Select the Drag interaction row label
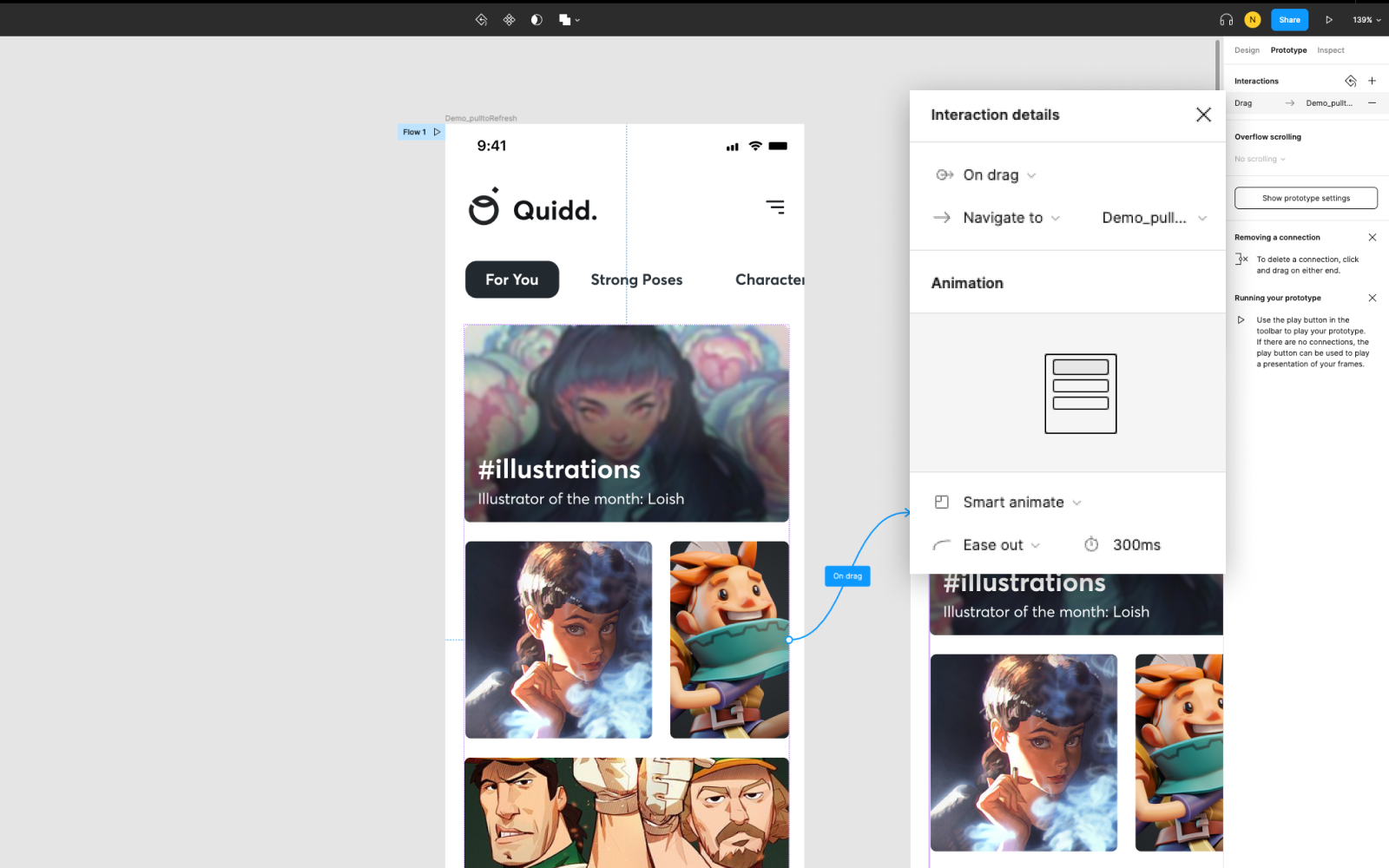This screenshot has height=868, width=1389. click(x=1243, y=103)
